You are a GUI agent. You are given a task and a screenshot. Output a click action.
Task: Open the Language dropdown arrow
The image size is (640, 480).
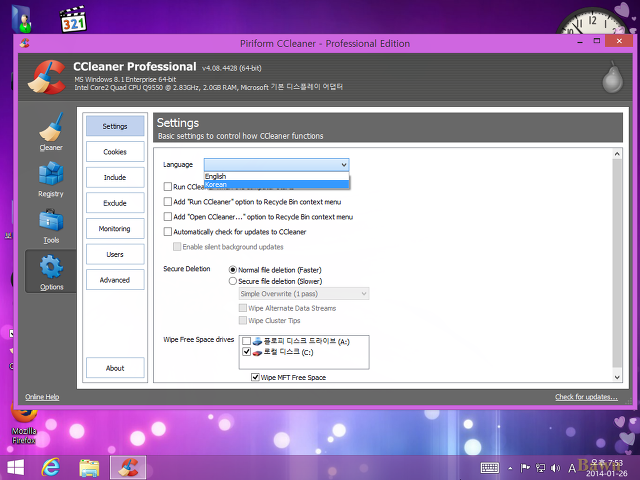pos(344,165)
